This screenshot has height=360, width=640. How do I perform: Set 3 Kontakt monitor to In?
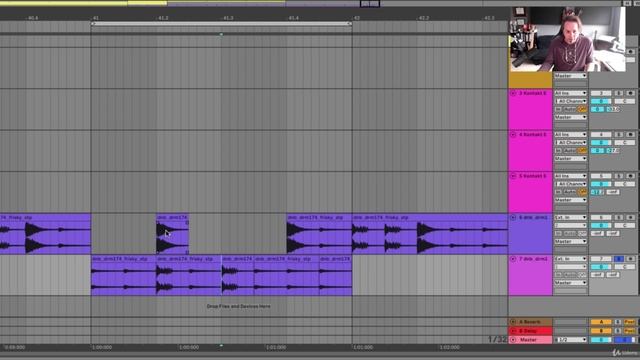(558, 109)
